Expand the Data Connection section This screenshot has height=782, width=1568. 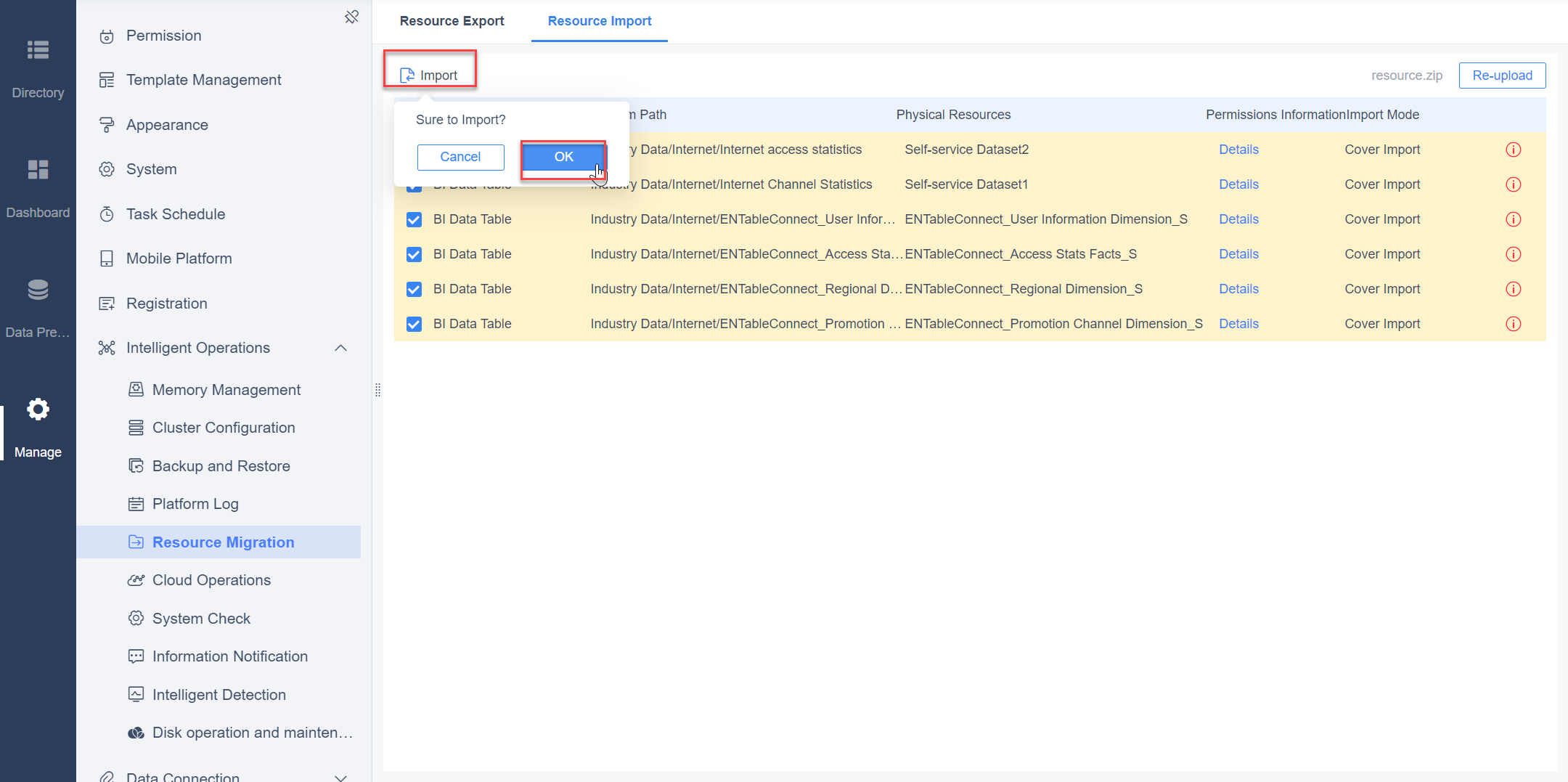[x=340, y=777]
